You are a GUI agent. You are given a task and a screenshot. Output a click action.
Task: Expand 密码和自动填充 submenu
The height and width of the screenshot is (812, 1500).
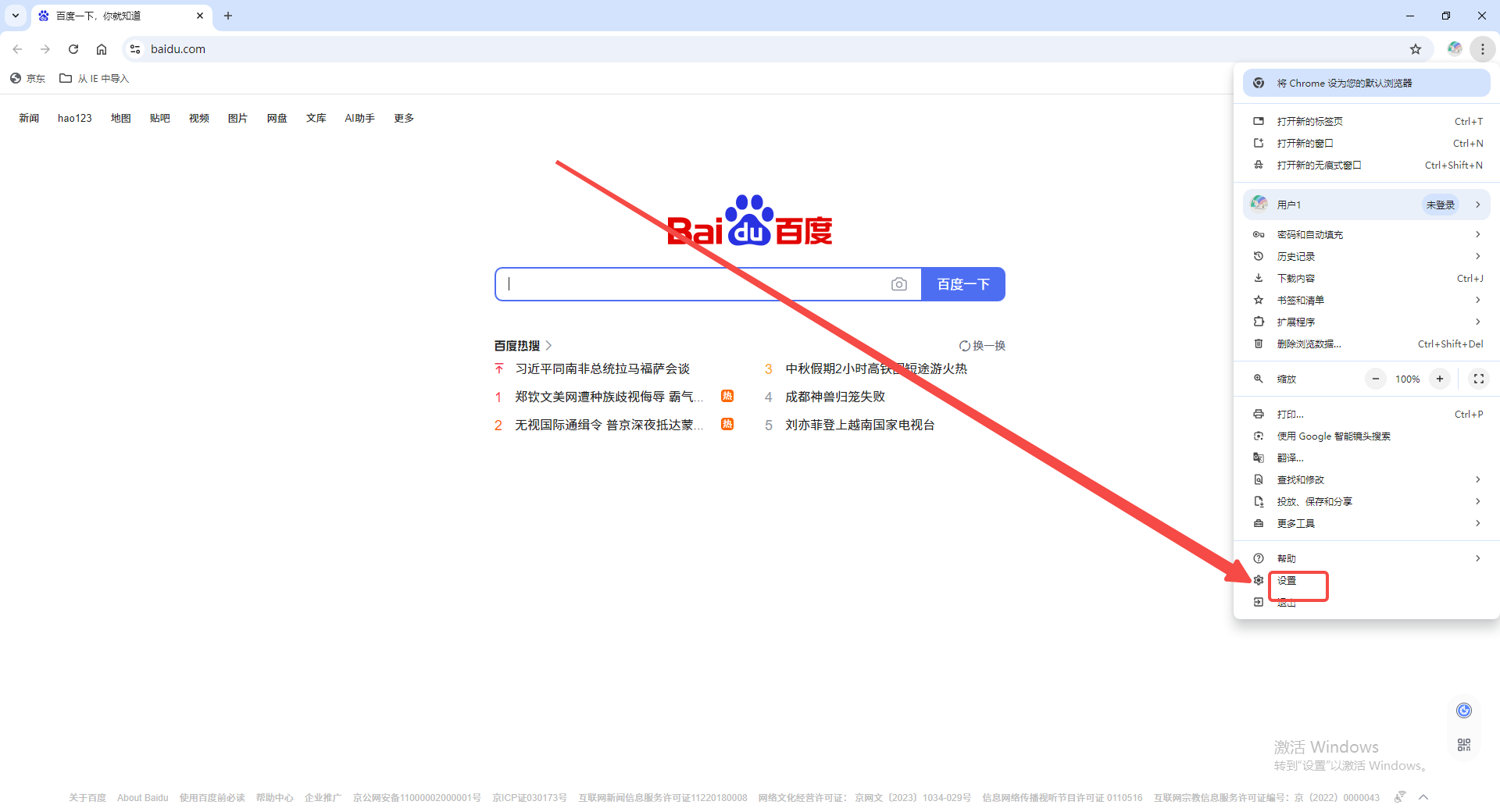[1366, 234]
